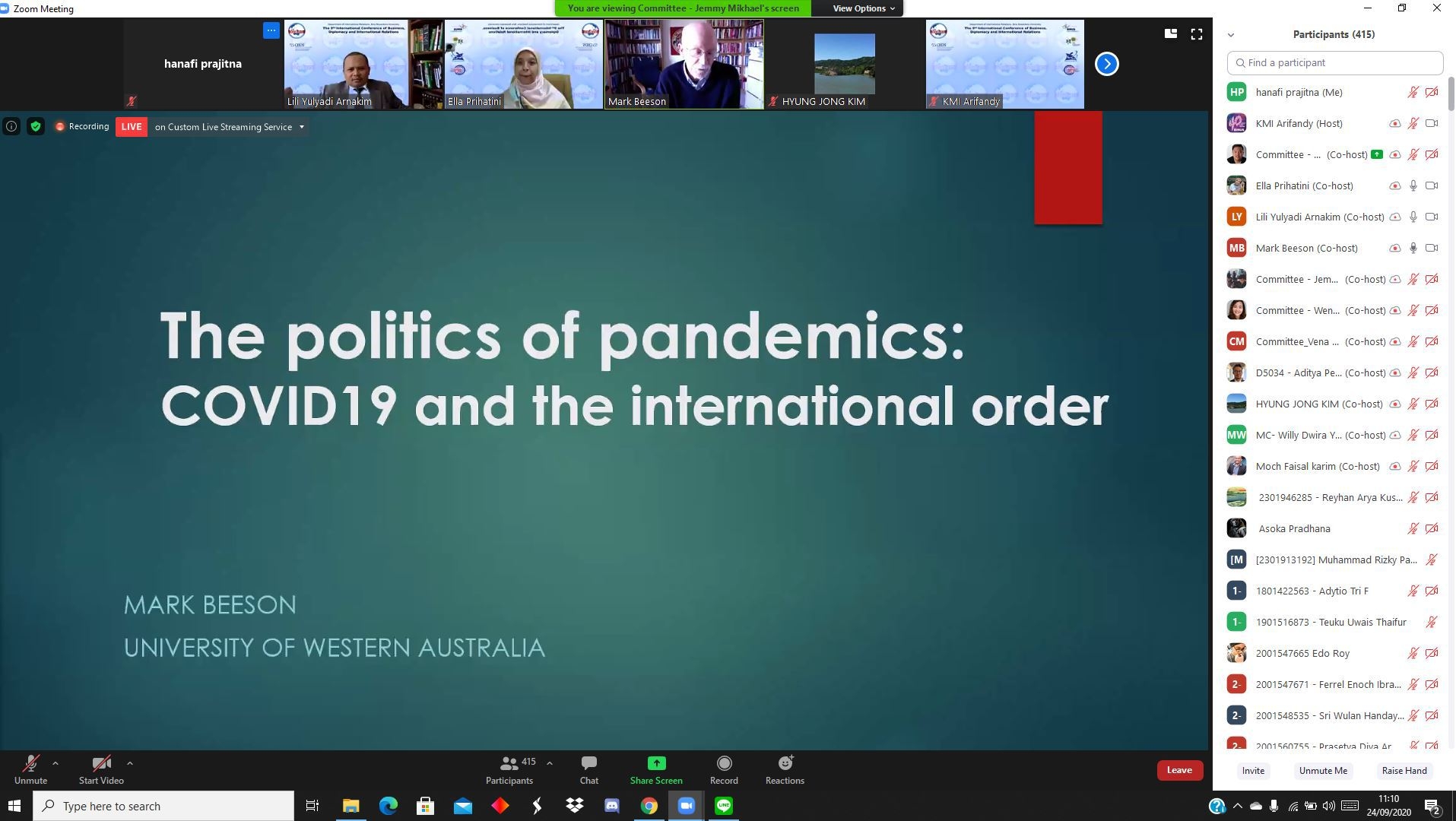Click the red Leave button

click(1179, 770)
